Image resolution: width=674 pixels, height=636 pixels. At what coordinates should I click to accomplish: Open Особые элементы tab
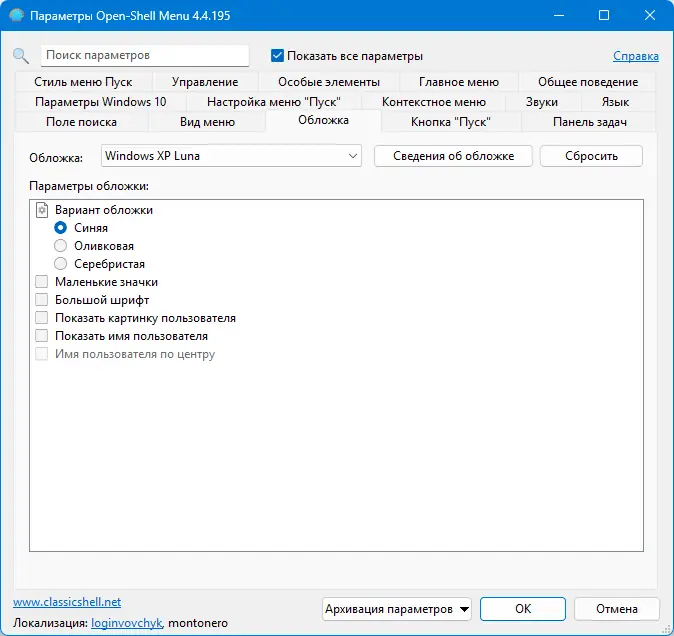pos(329,82)
